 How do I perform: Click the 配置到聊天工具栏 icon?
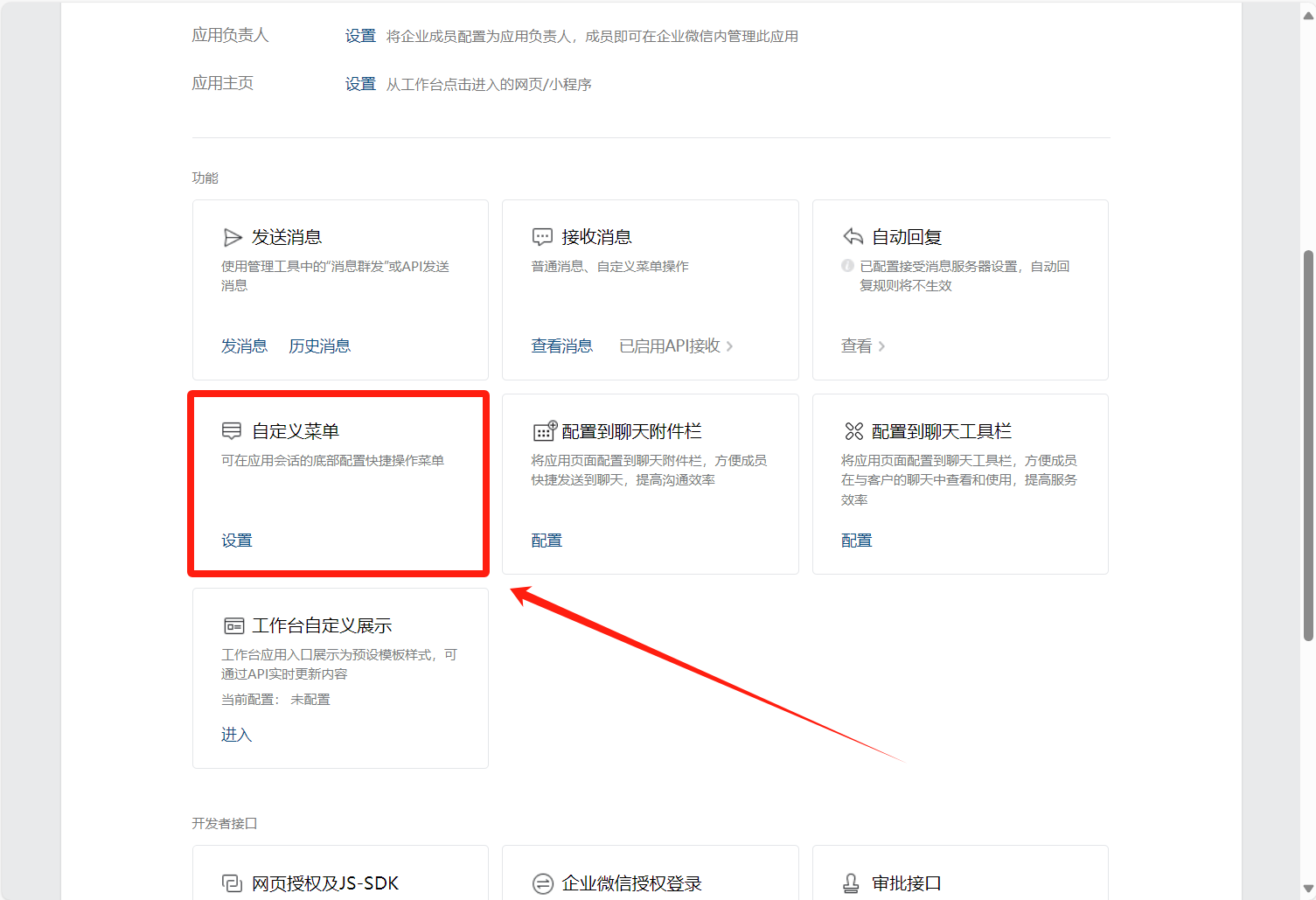(853, 431)
